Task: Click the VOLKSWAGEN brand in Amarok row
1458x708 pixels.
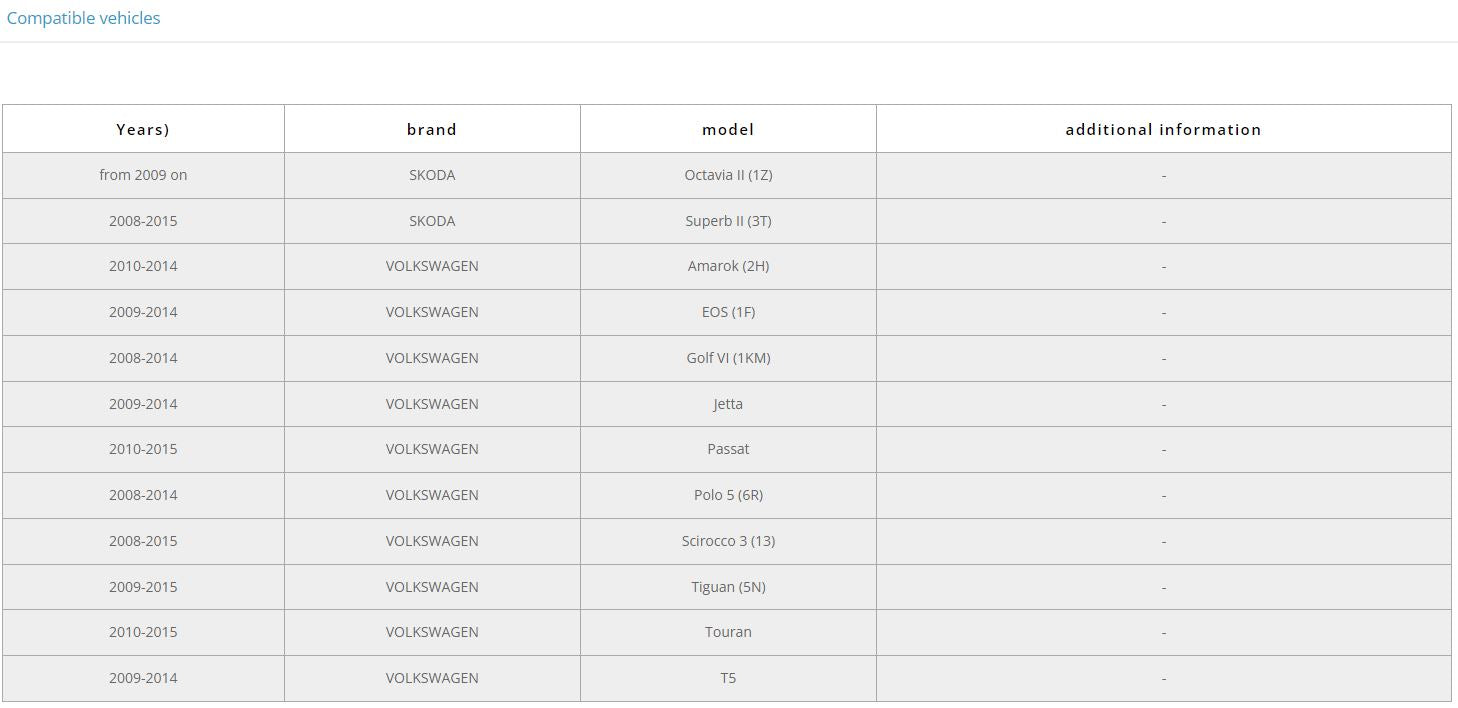Action: click(x=432, y=266)
